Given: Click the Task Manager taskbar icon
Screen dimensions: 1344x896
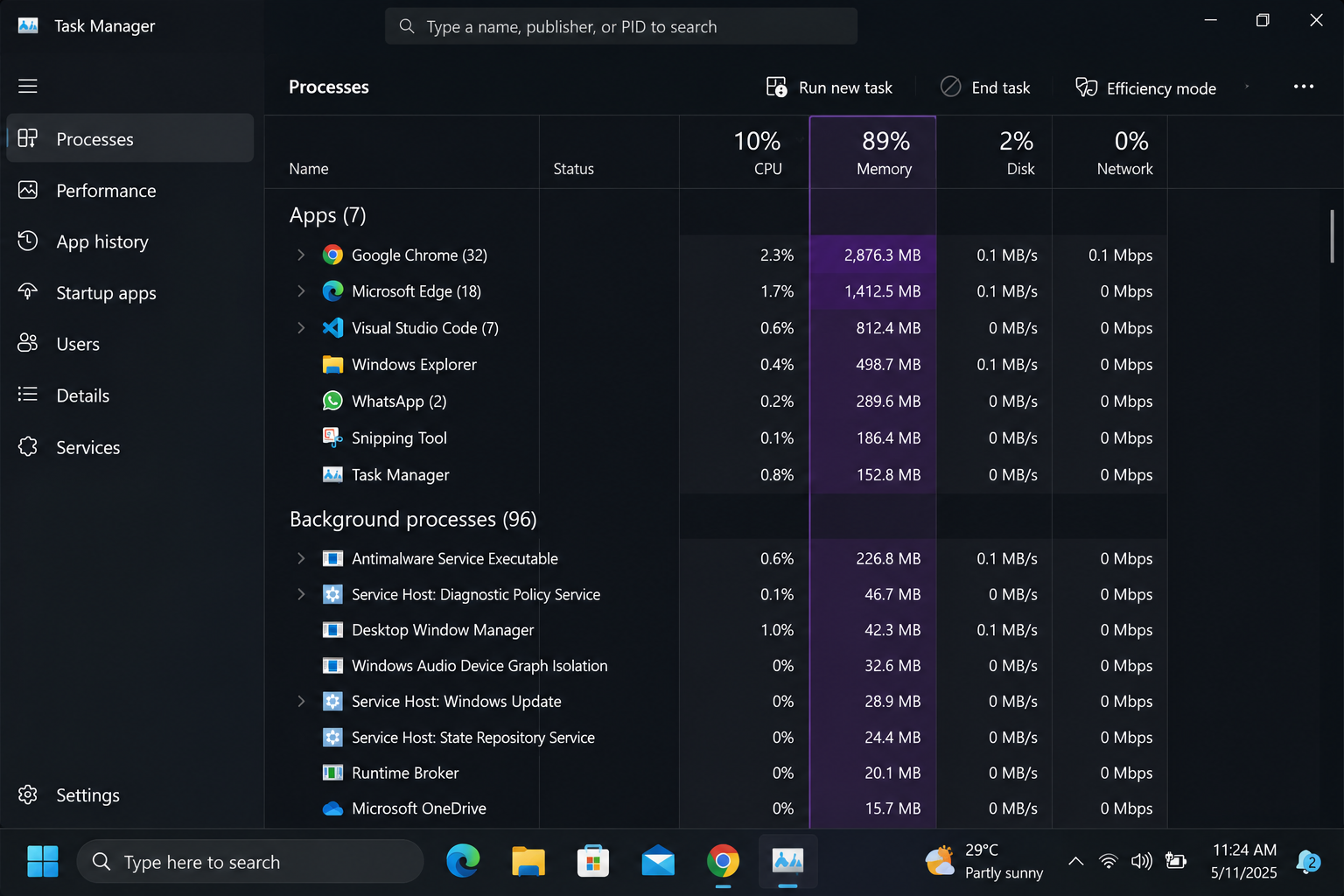Looking at the screenshot, I should [x=787, y=862].
